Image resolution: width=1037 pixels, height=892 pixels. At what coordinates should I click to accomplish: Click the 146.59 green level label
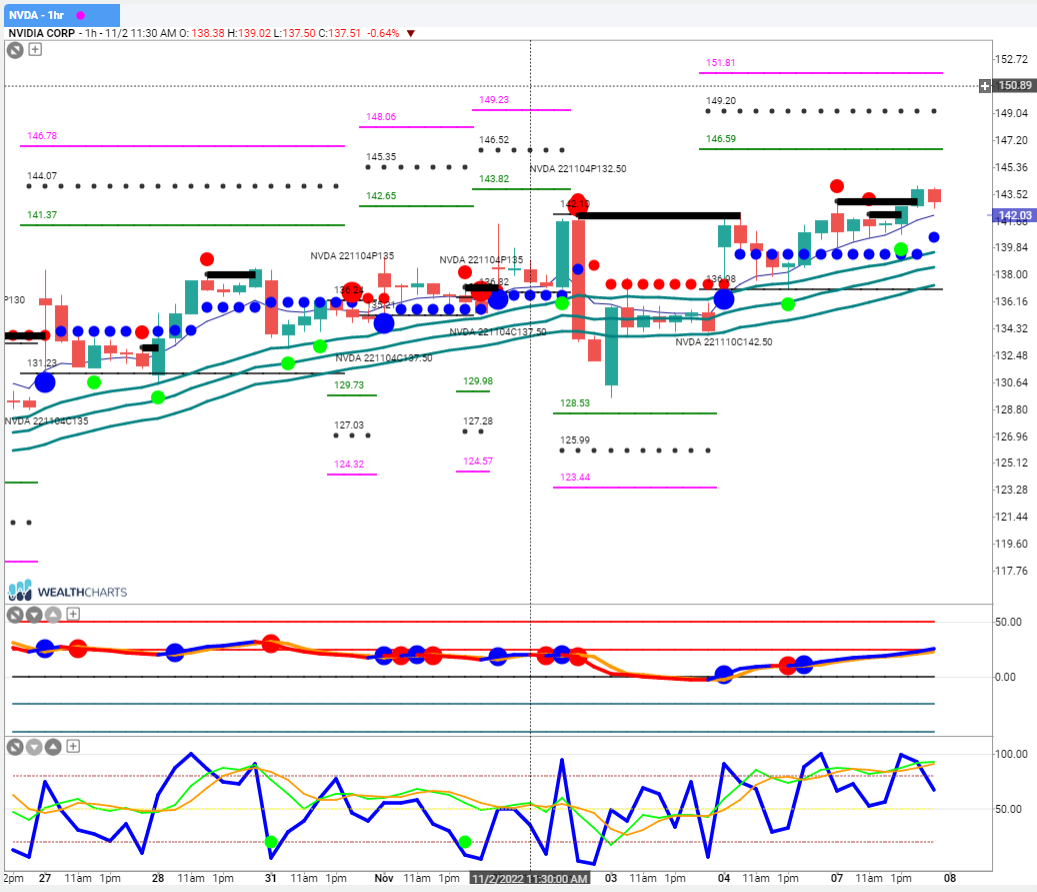720,139
